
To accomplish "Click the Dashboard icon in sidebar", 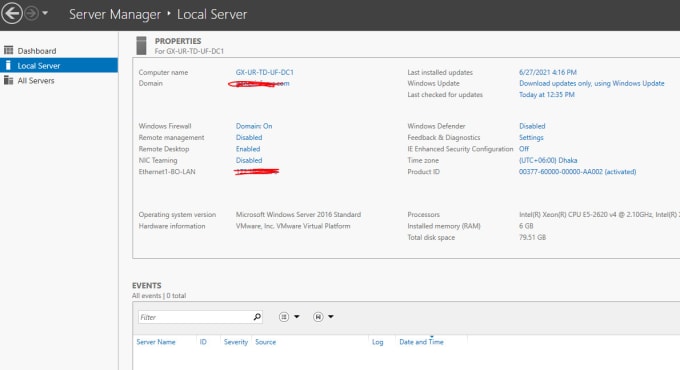I will click(8, 50).
